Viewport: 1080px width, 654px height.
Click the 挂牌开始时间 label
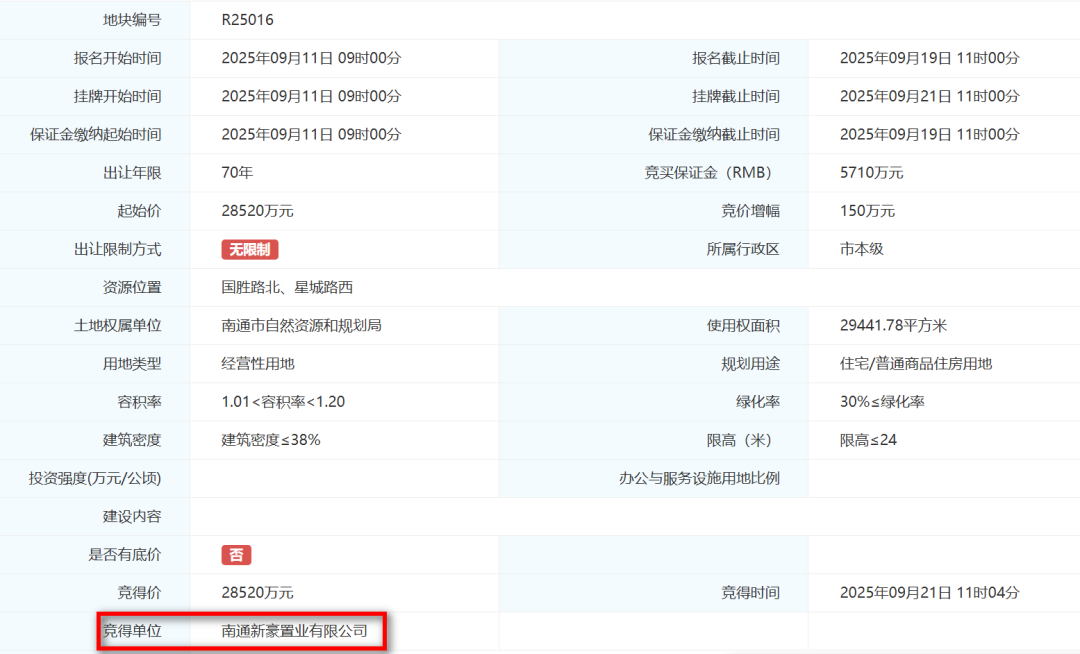tap(118, 96)
